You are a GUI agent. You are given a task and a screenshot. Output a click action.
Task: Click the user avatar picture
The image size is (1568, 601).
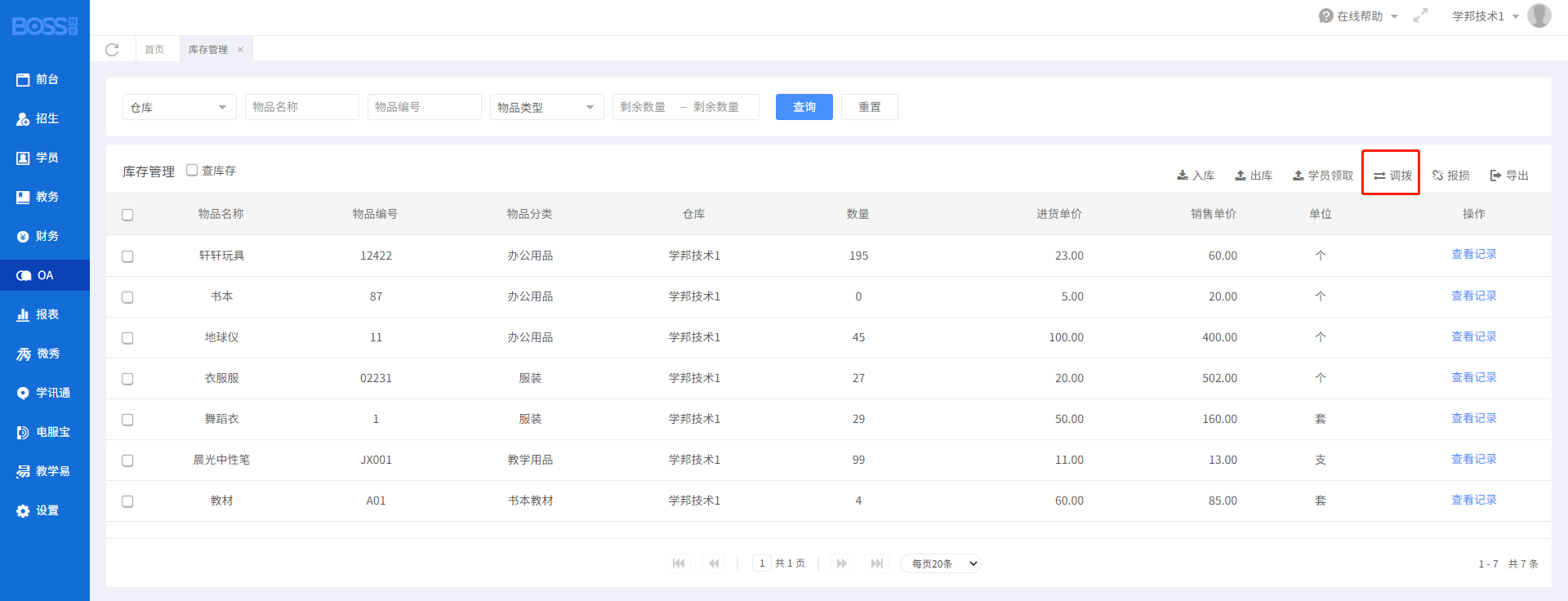[x=1539, y=16]
